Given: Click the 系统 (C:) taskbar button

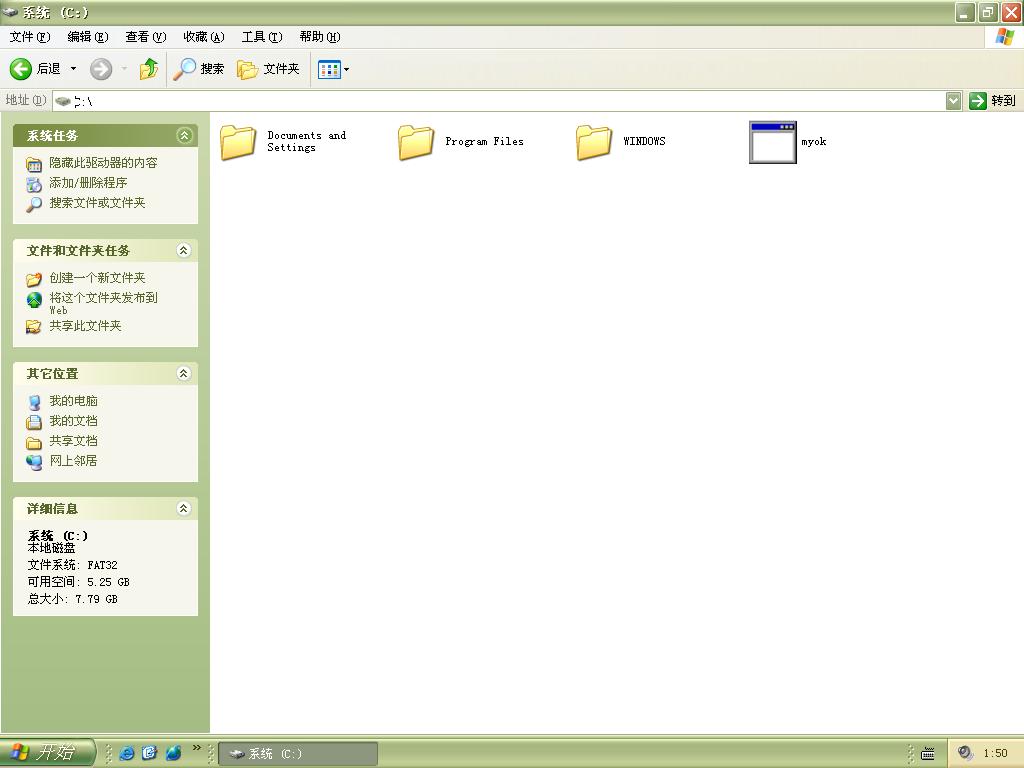Looking at the screenshot, I should pyautogui.click(x=298, y=754).
